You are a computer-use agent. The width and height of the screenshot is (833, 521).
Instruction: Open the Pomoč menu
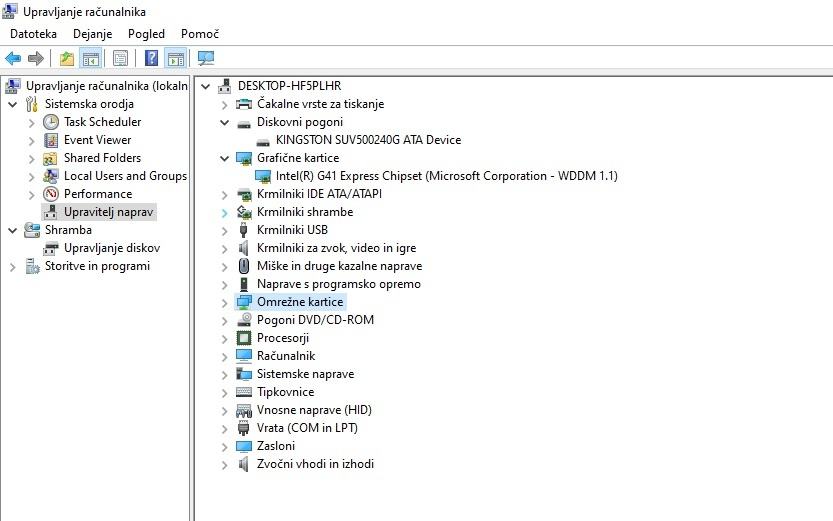200,34
